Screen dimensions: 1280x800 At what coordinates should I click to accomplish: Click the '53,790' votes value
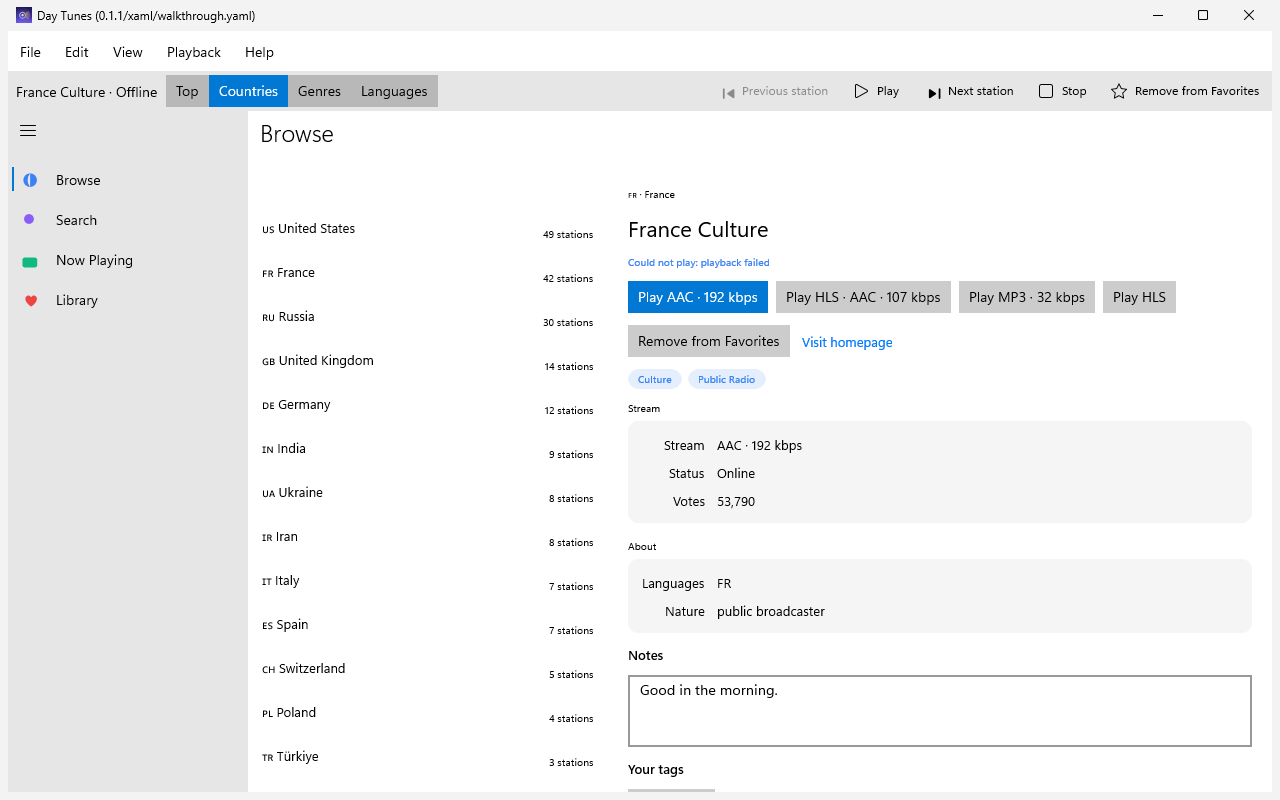pos(736,502)
